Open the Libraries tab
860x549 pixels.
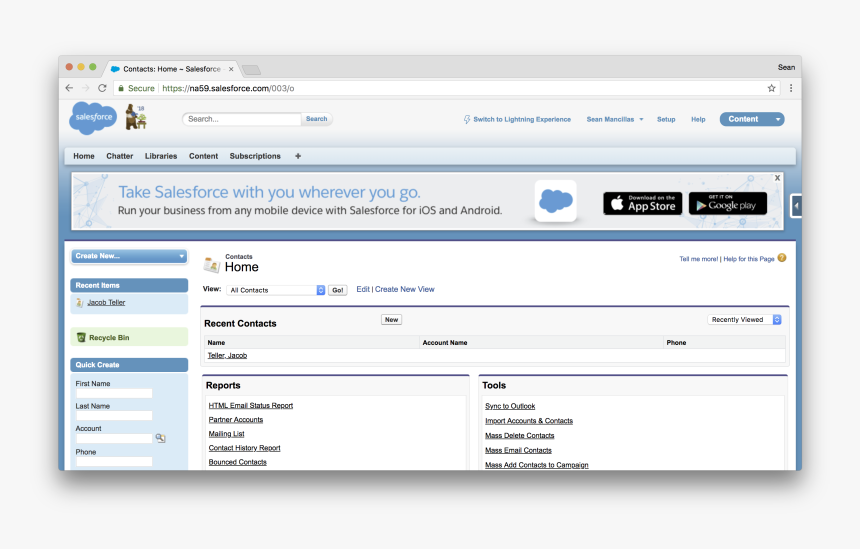tap(161, 156)
